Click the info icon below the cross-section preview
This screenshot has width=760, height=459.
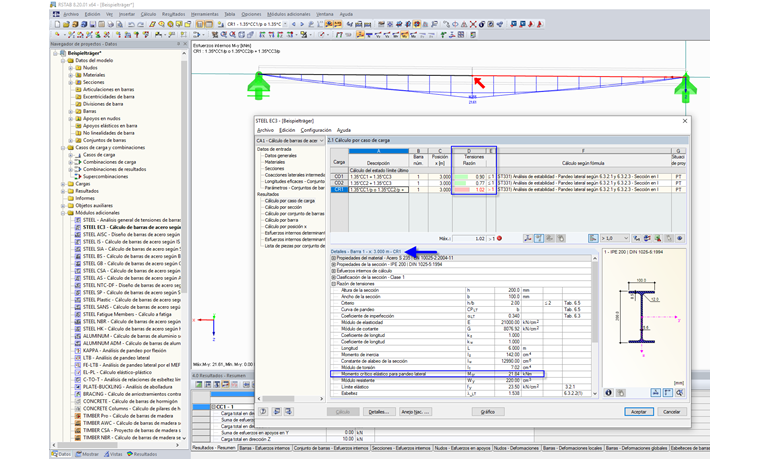610,393
